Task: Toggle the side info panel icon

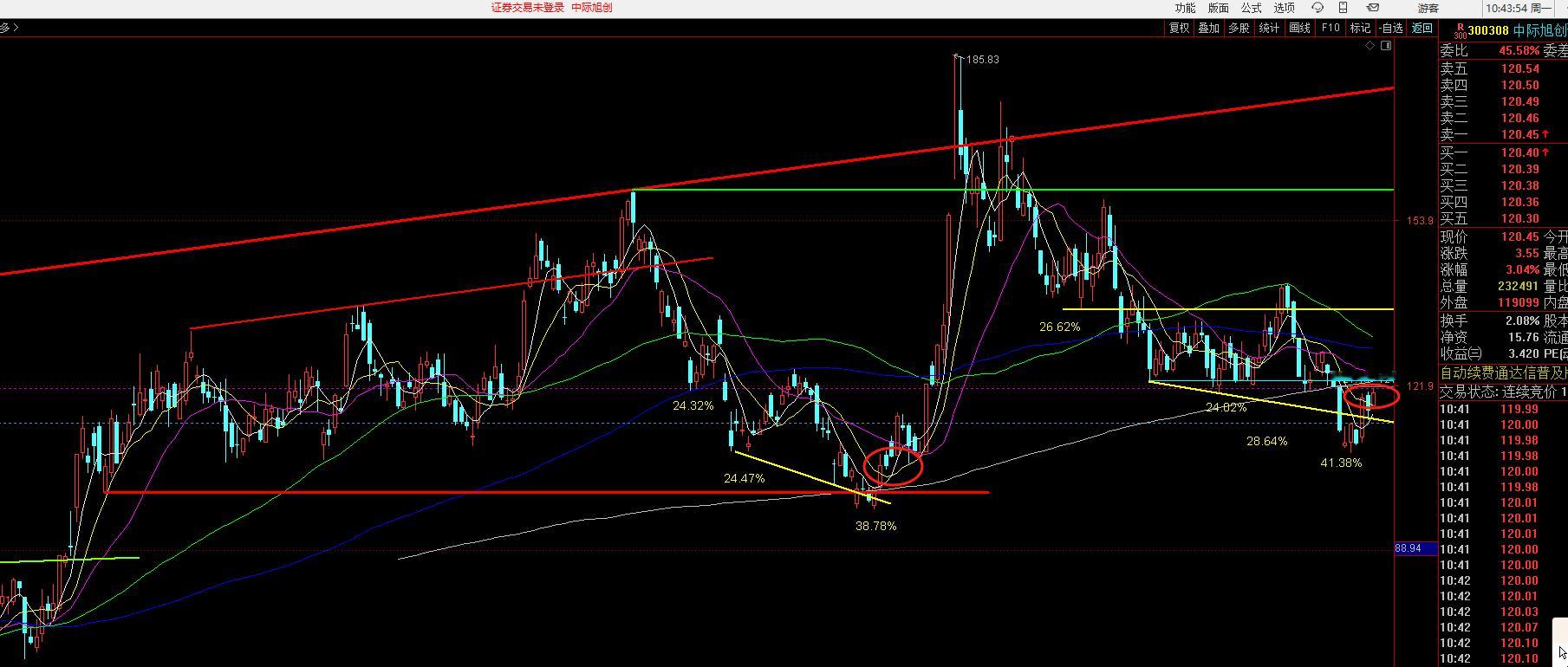Action: (1386, 45)
